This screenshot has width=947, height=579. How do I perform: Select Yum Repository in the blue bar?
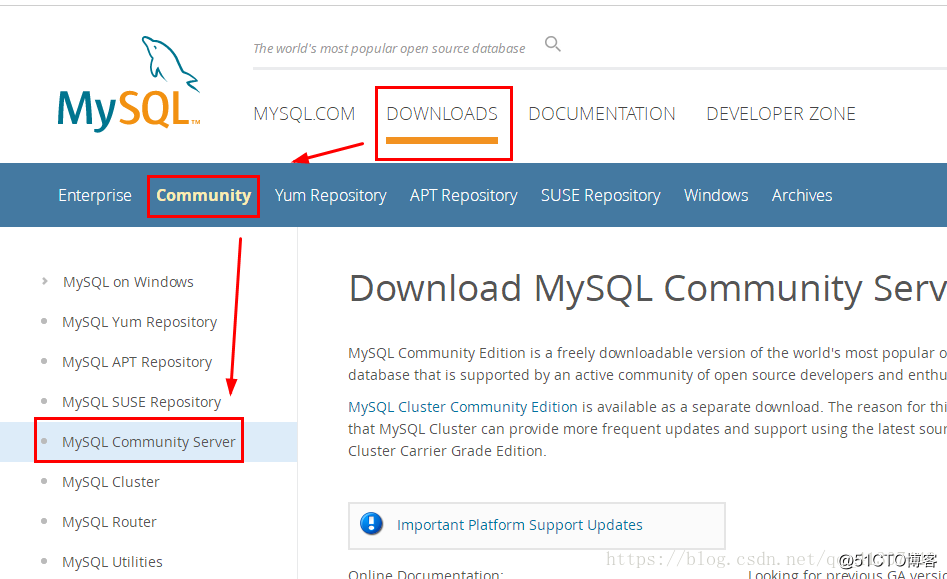click(x=330, y=196)
